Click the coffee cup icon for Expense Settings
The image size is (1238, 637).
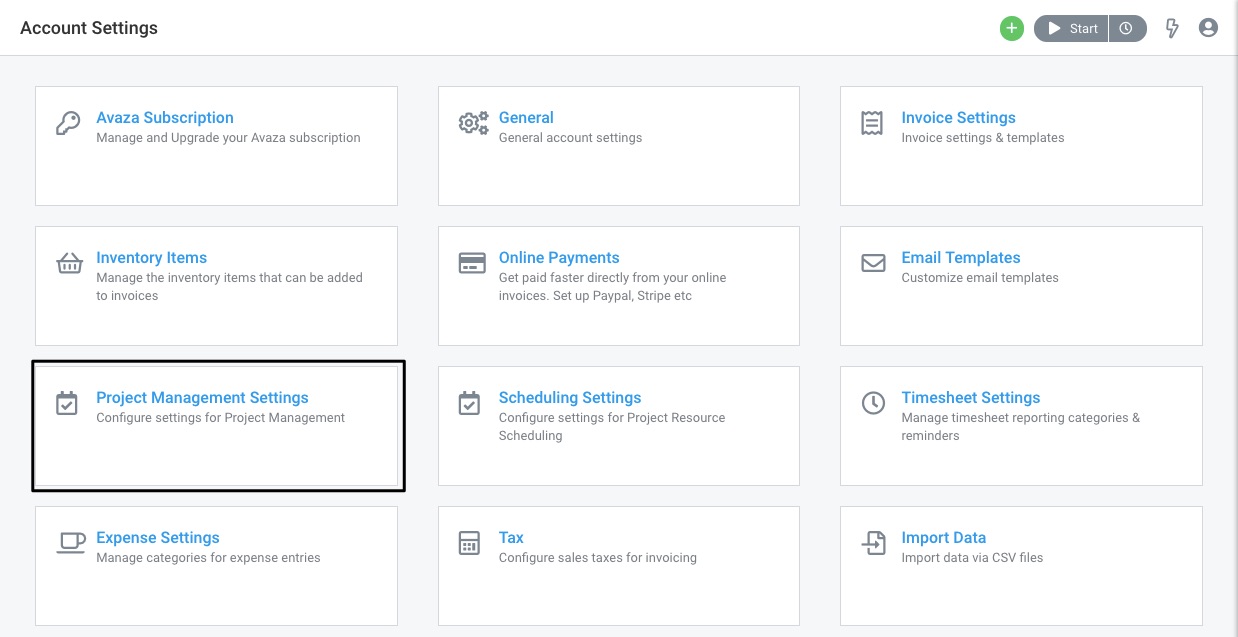pos(71,543)
